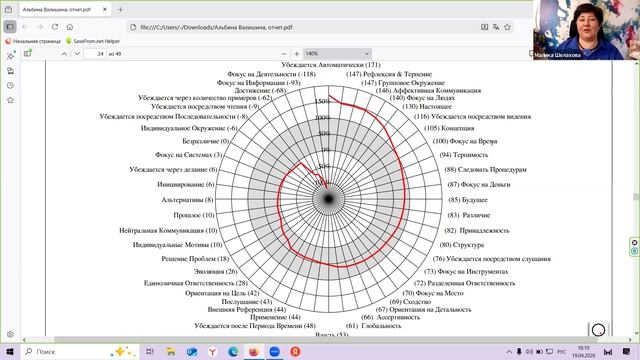Screen dimensions: 640x360
Task: Zoom in the PDF with the plus button
Action: [x=297, y=53]
